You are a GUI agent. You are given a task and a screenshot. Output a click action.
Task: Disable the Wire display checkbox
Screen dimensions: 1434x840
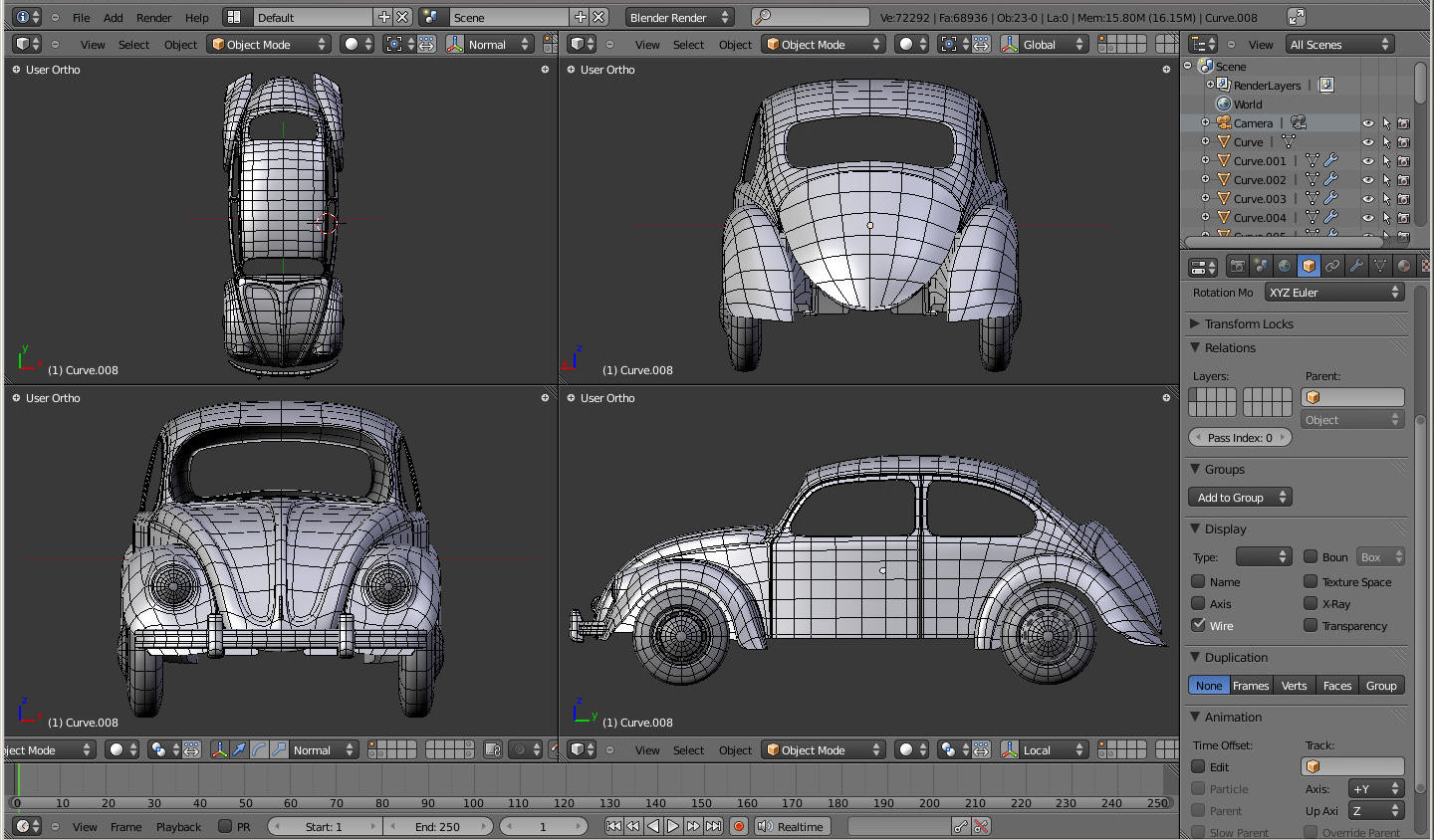coord(1199,625)
